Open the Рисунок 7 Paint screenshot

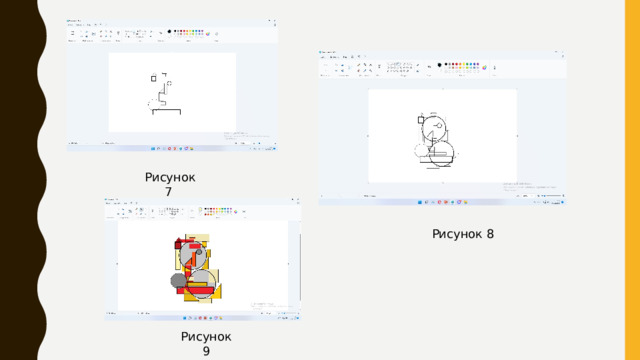pos(172,85)
